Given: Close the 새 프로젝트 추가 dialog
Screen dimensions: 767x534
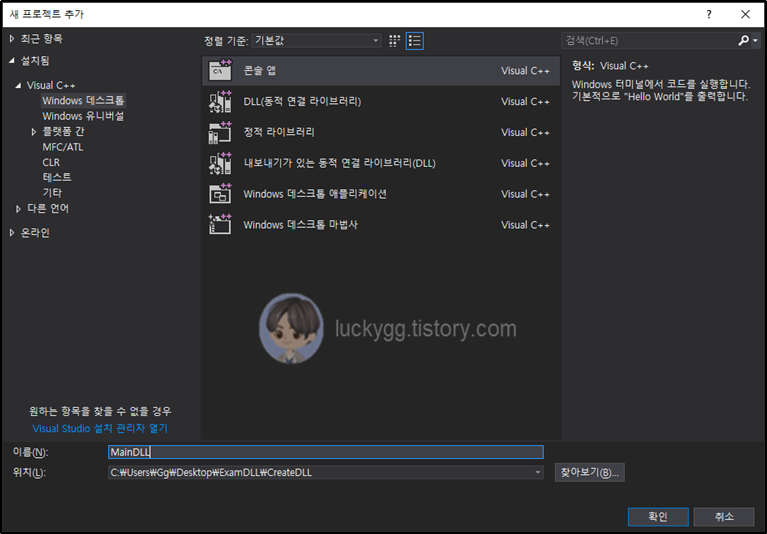Looking at the screenshot, I should [745, 14].
